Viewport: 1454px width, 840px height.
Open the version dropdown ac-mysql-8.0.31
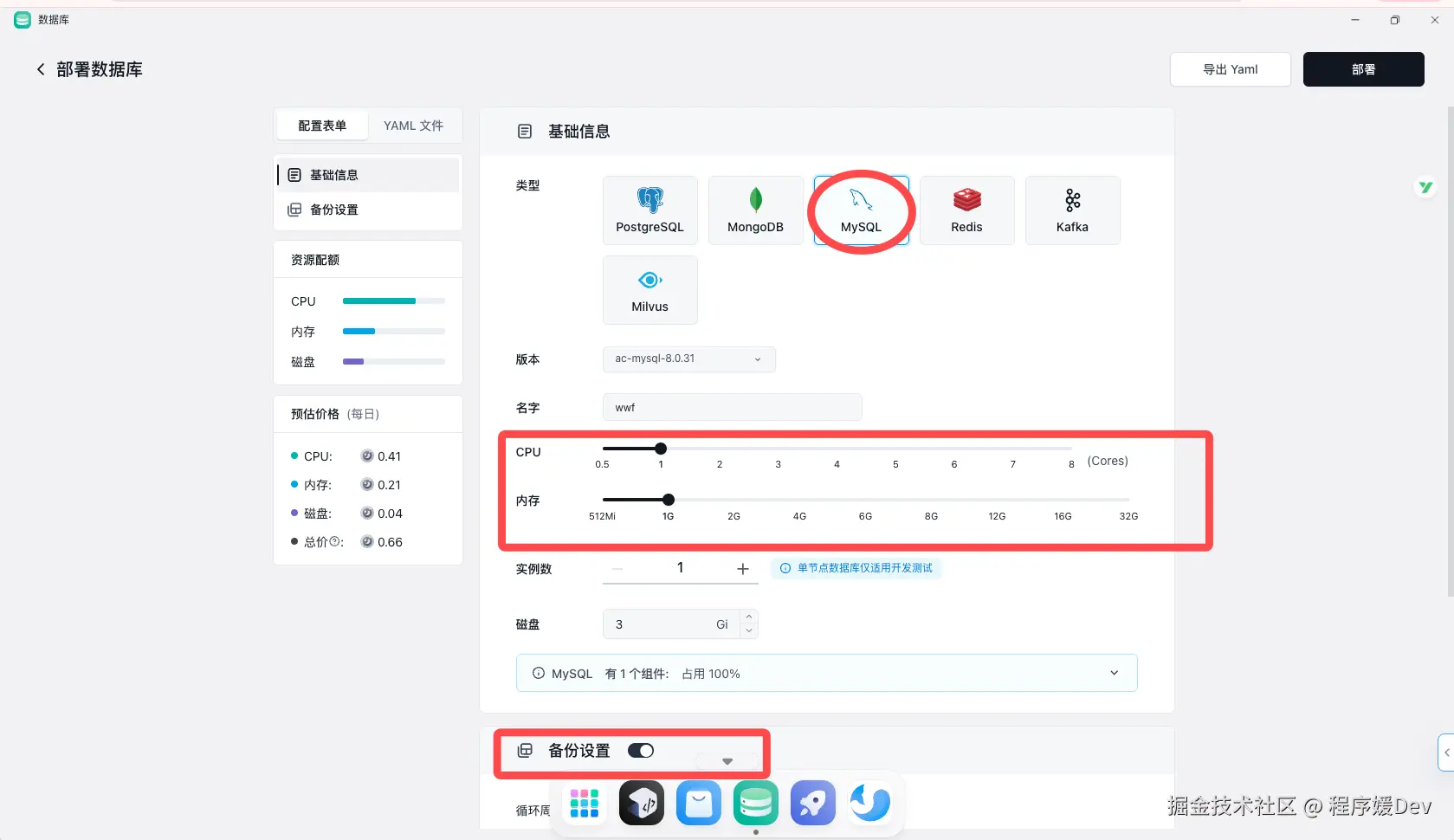click(x=689, y=359)
